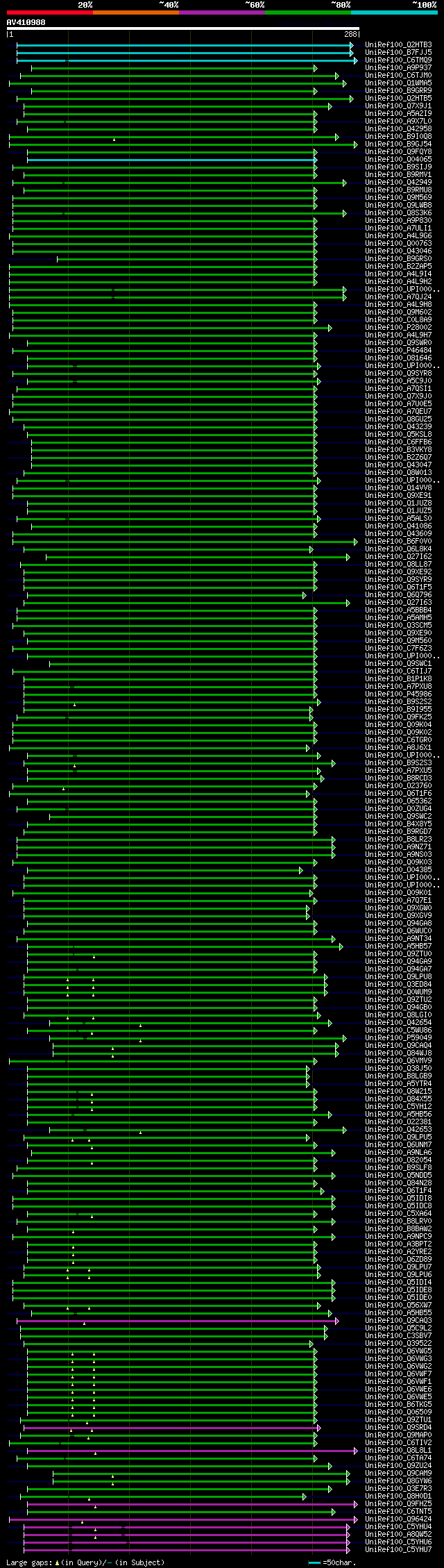Screen dimensions: 444x1568
Task: Select UniRef100_Q6Q796 label
Action: tap(398, 595)
